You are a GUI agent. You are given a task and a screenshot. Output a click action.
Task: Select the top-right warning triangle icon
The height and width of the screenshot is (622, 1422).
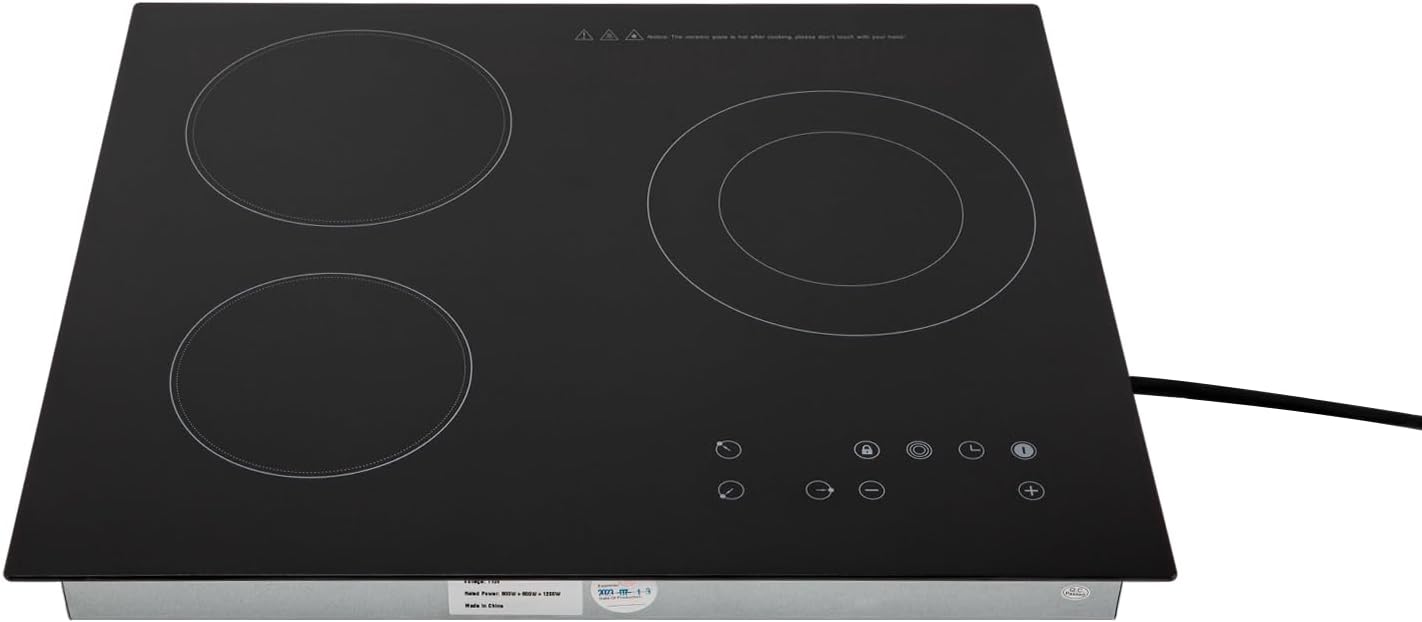(x=633, y=35)
